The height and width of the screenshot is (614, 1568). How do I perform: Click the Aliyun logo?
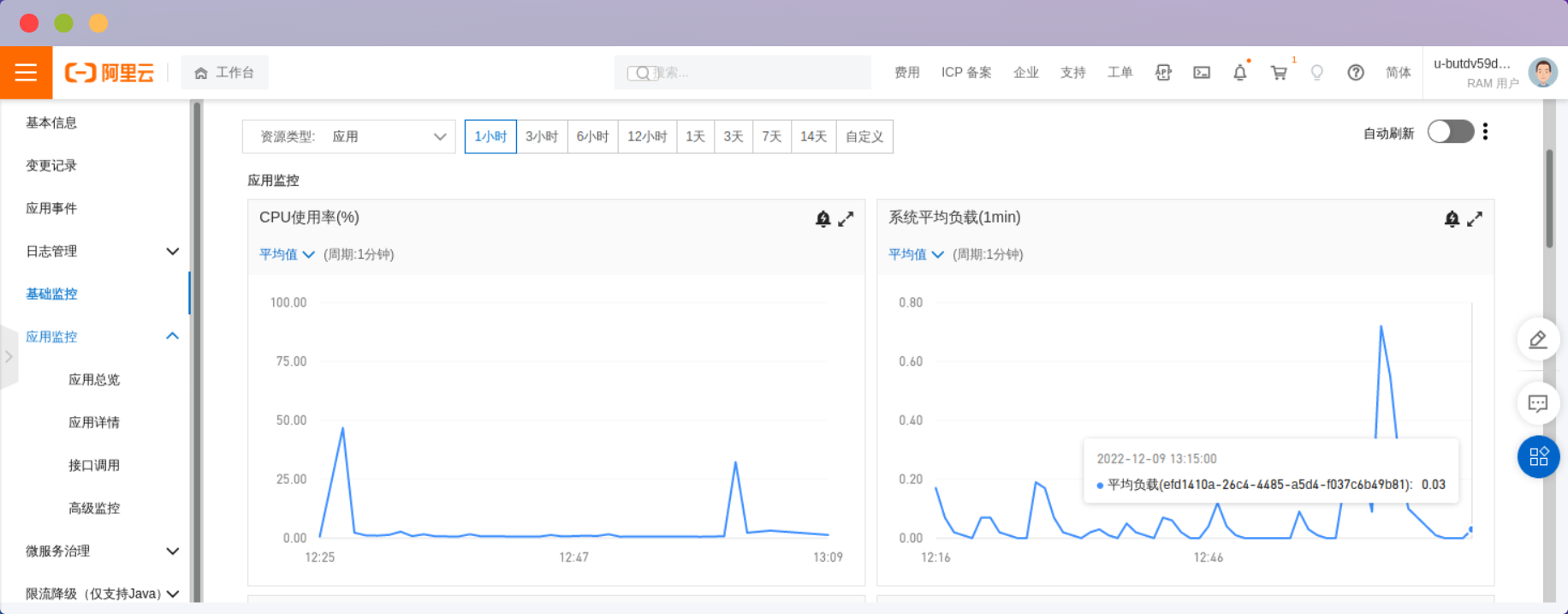point(110,73)
